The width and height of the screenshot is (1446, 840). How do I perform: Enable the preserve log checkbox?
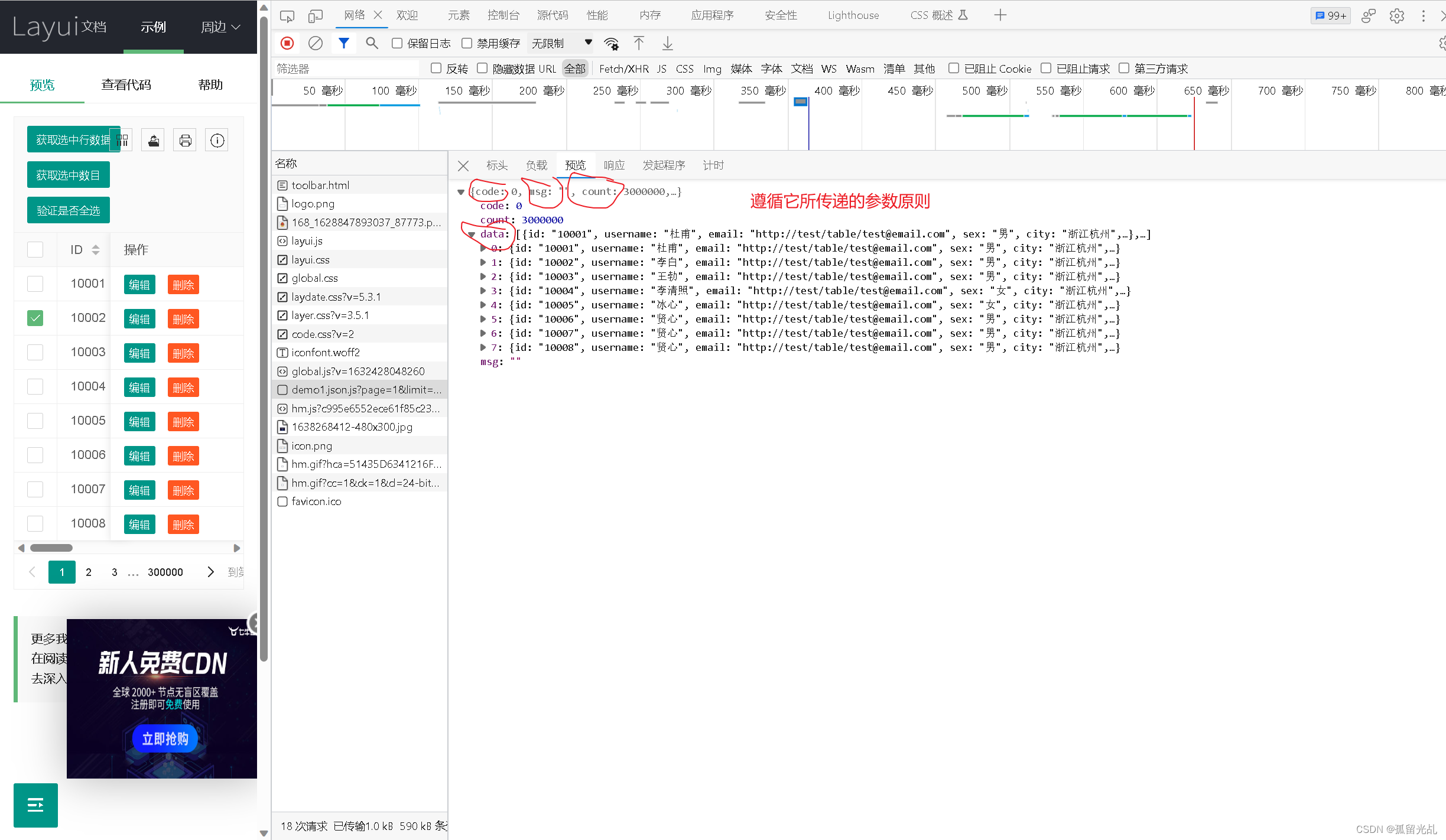click(x=397, y=43)
